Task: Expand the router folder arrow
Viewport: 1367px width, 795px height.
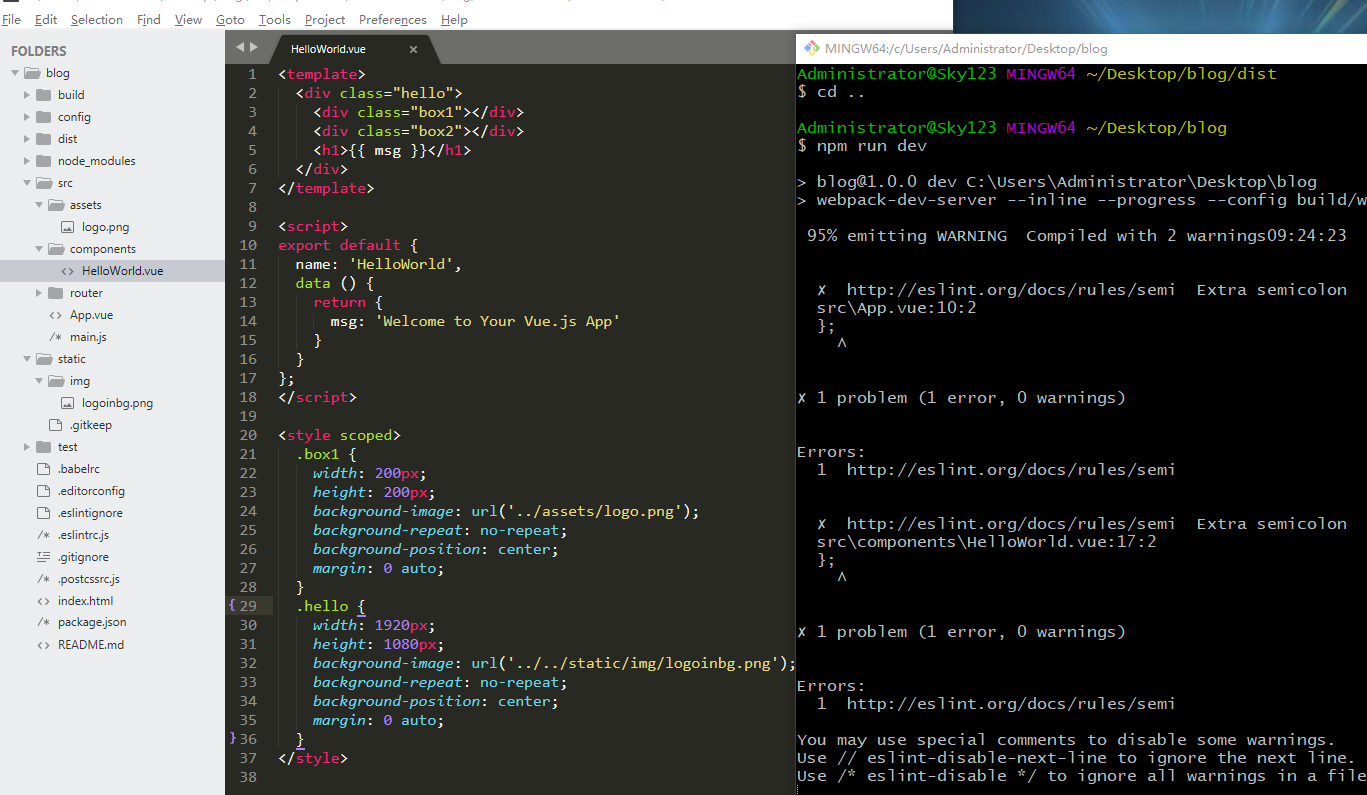Action: (x=39, y=293)
